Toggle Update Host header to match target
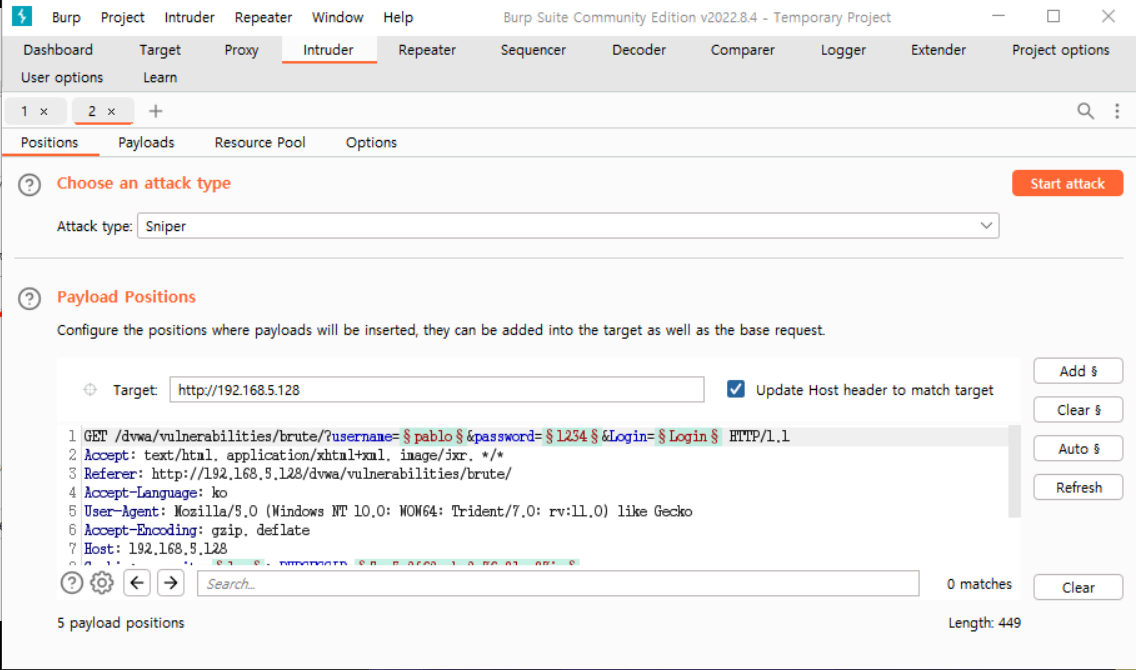The image size is (1136, 670). point(735,389)
